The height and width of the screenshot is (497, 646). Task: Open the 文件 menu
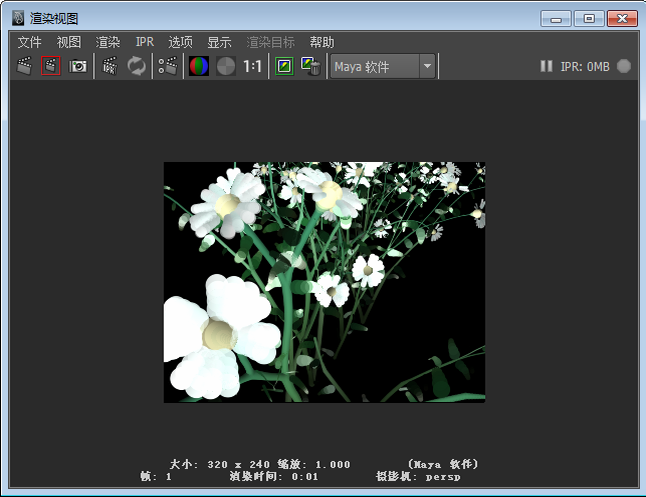coord(29,42)
